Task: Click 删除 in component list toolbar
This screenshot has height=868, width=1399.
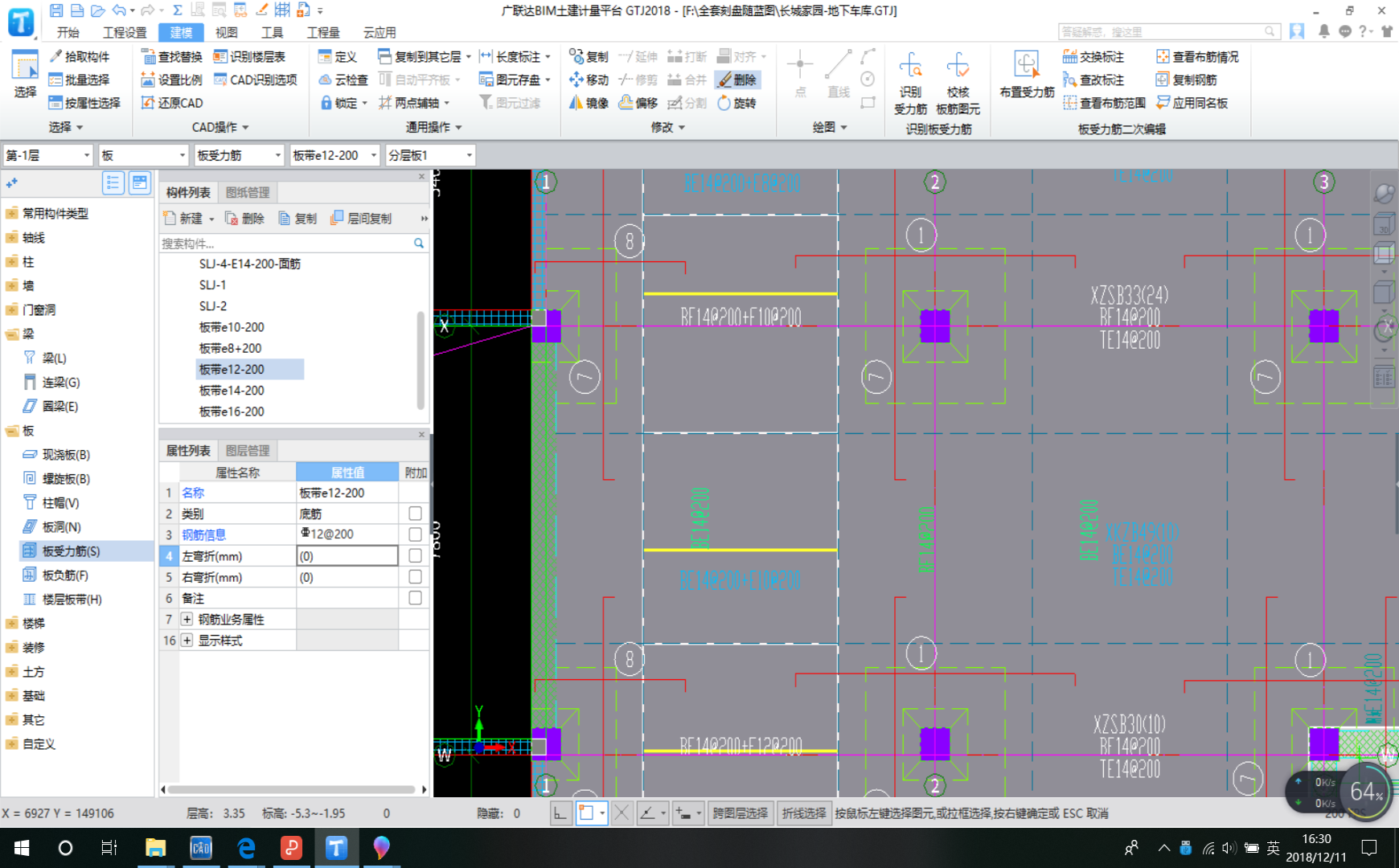Action: pyautogui.click(x=244, y=219)
